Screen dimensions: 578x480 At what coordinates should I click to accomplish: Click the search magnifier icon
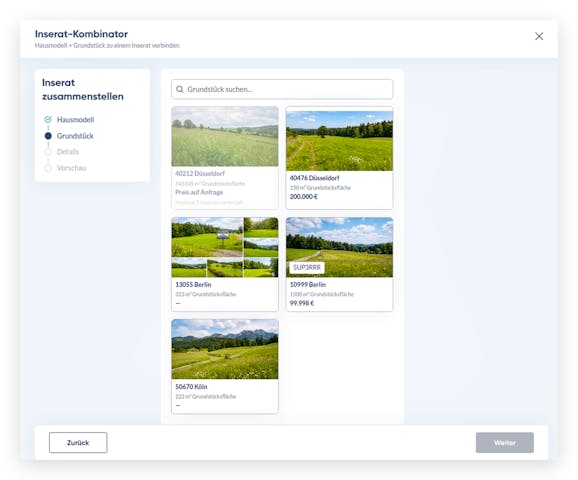coord(180,89)
